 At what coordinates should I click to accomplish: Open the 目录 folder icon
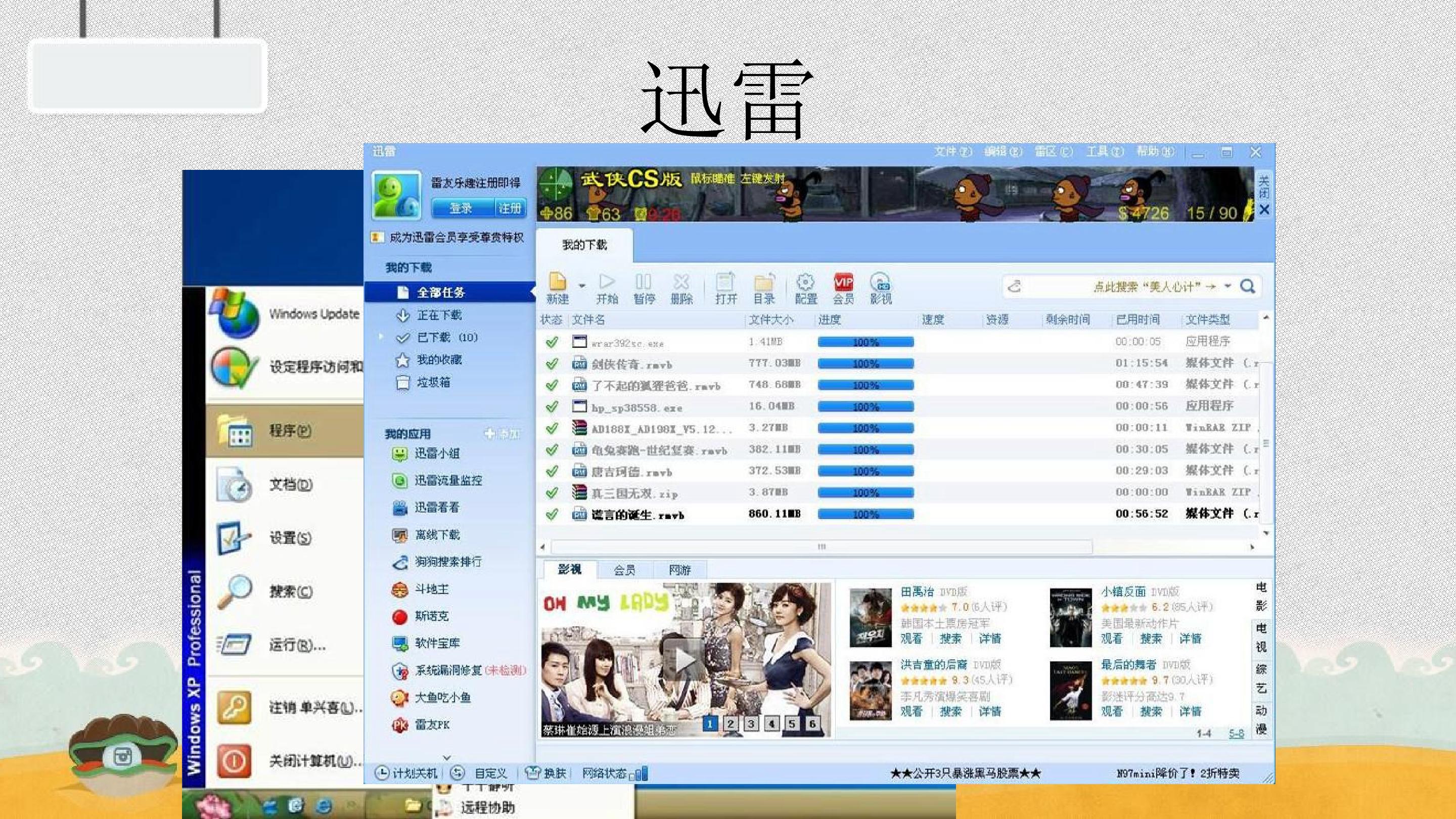764,289
